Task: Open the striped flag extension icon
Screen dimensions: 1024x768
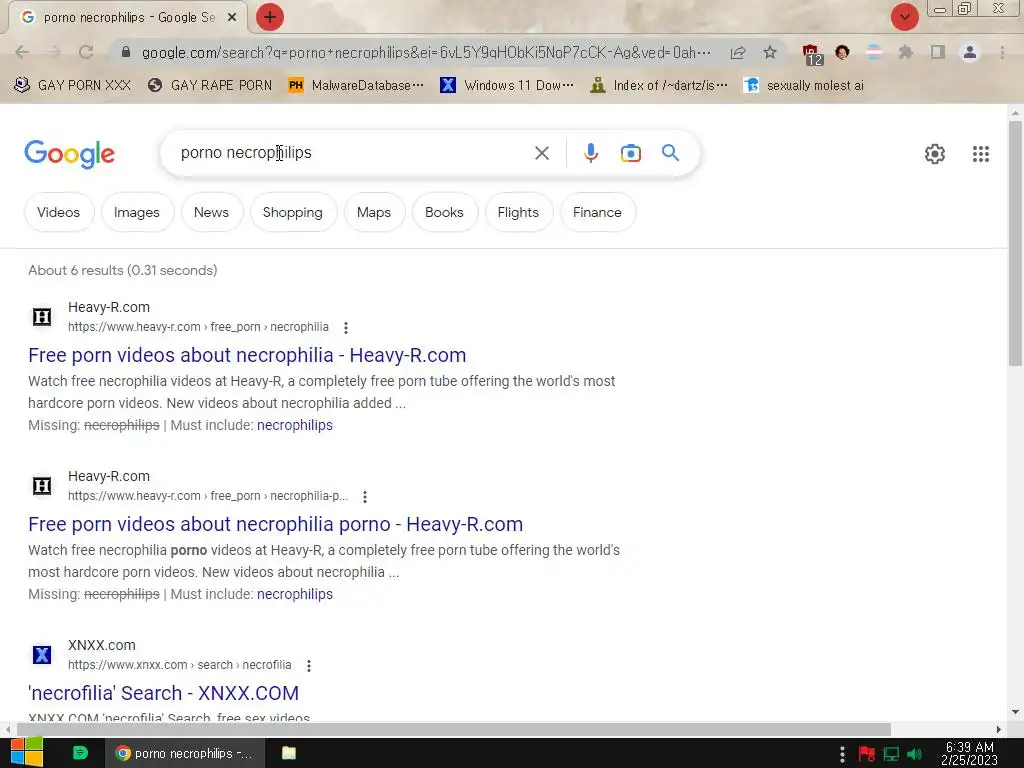Action: 874,52
